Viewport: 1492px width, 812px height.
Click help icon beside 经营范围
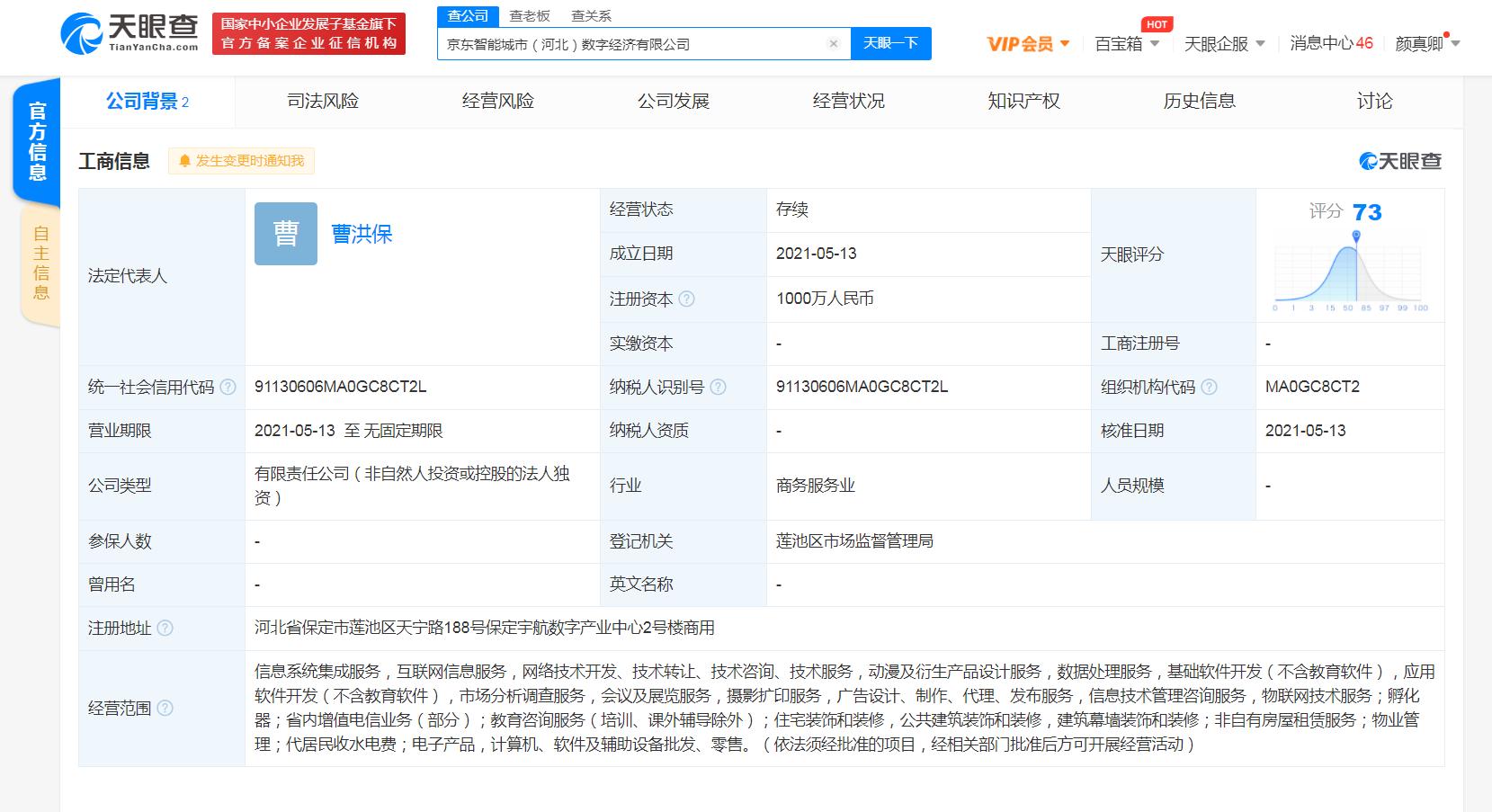coord(165,708)
